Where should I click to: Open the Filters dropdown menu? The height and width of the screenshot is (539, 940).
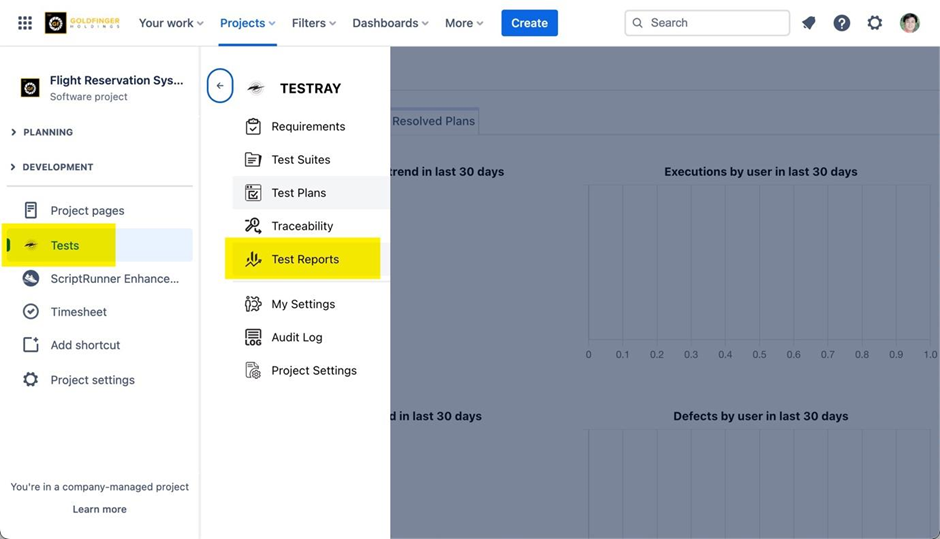[x=313, y=23]
